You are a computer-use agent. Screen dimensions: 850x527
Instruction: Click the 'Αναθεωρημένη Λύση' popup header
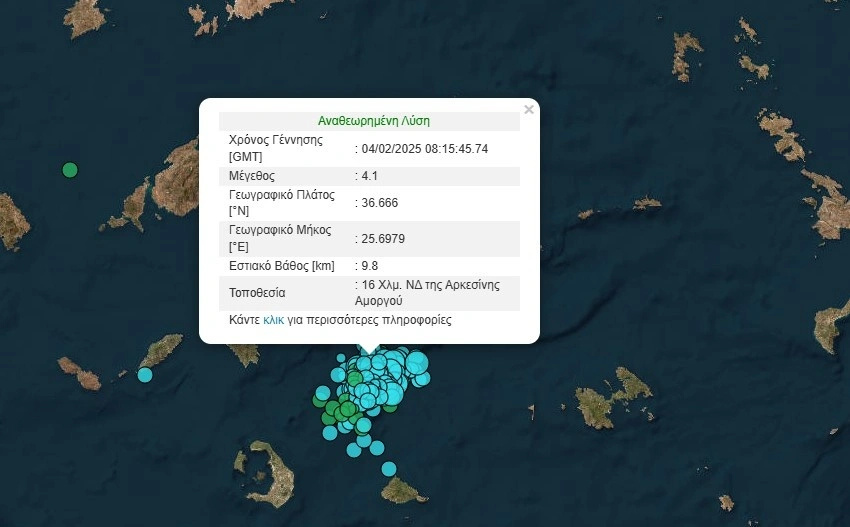(373, 120)
